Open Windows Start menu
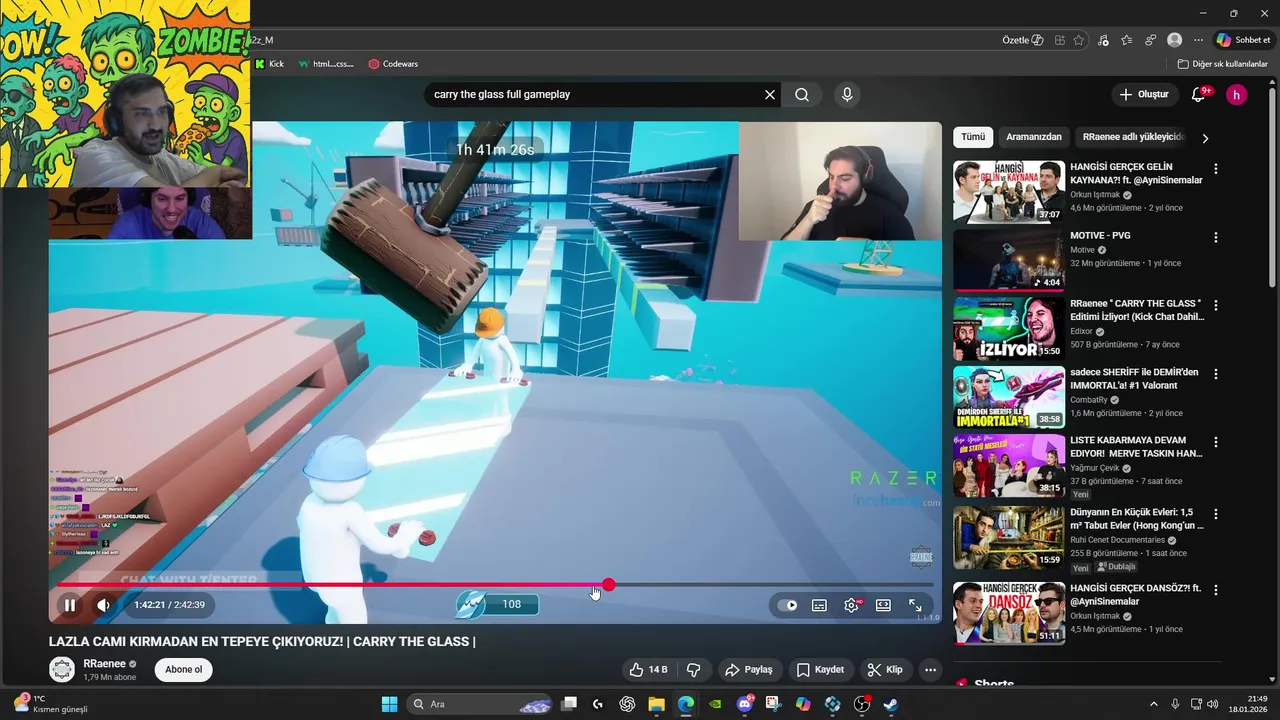This screenshot has width=1280, height=720. pos(389,704)
